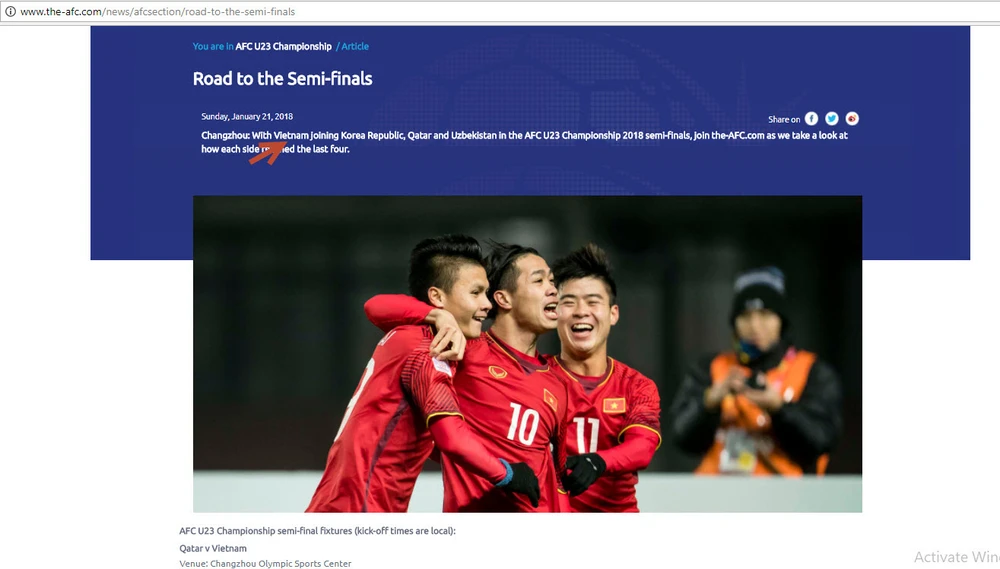Screen dimensions: 1000x569
Task: Click the semi-final fixtures heading line
Action: point(318,531)
